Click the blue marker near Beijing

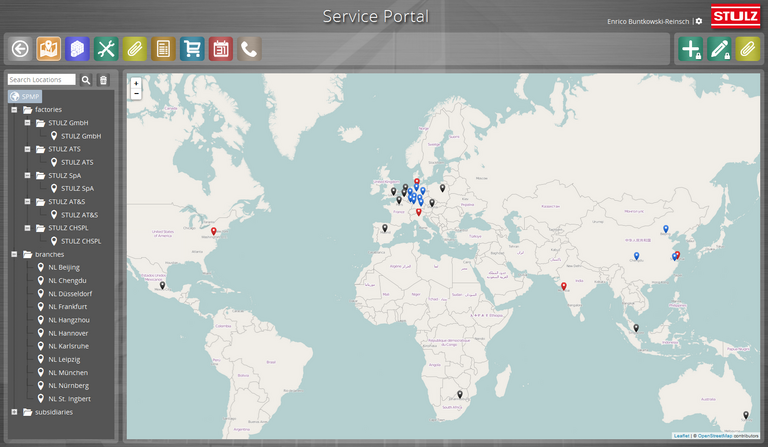[x=666, y=229]
